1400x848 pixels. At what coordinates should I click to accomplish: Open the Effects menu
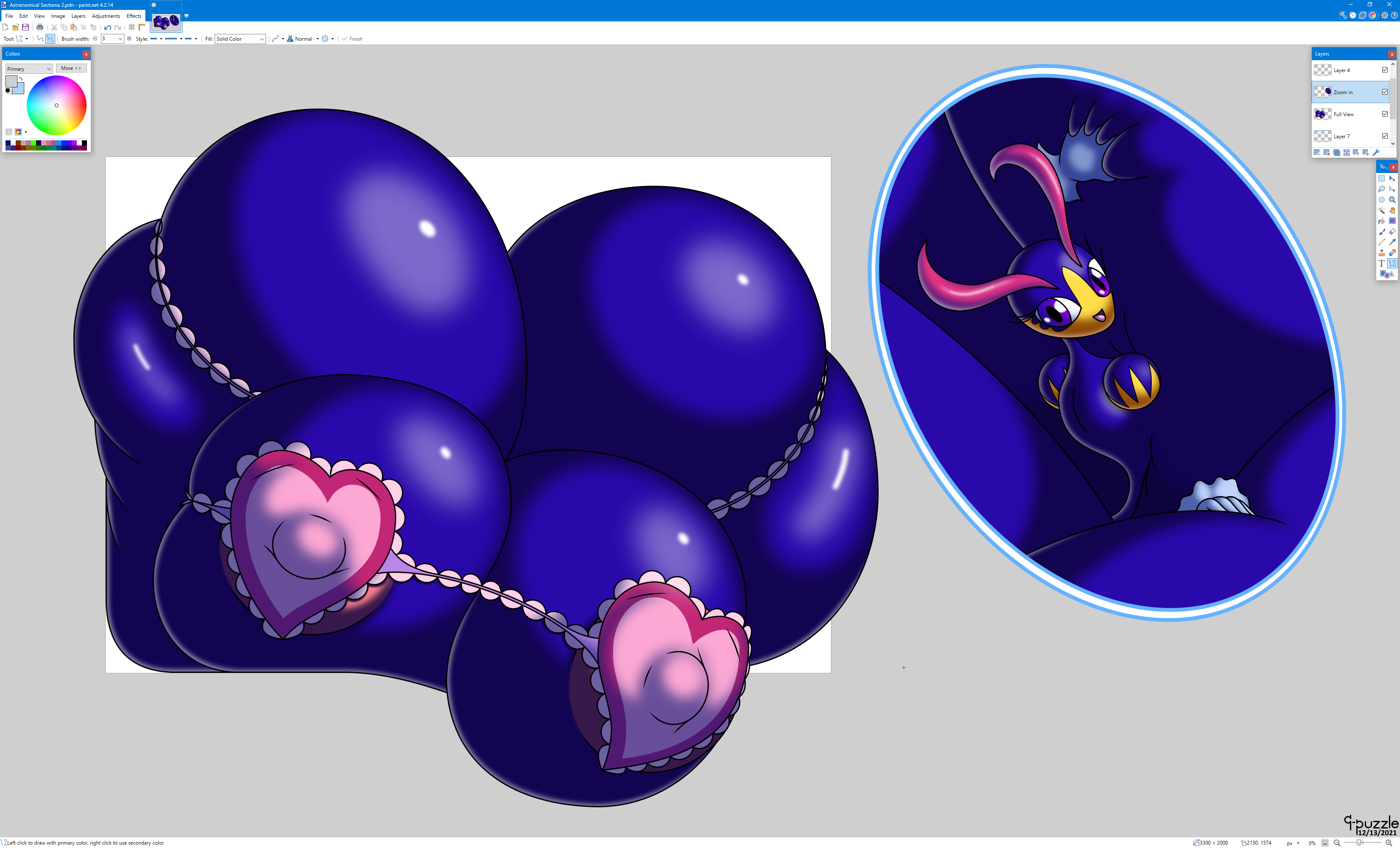pyautogui.click(x=134, y=16)
